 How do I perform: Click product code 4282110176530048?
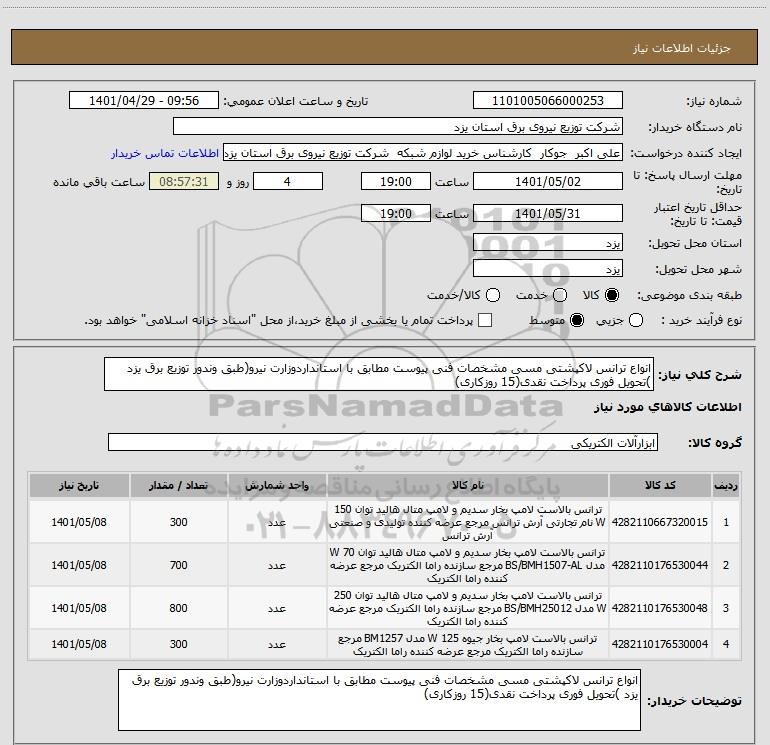pos(660,608)
